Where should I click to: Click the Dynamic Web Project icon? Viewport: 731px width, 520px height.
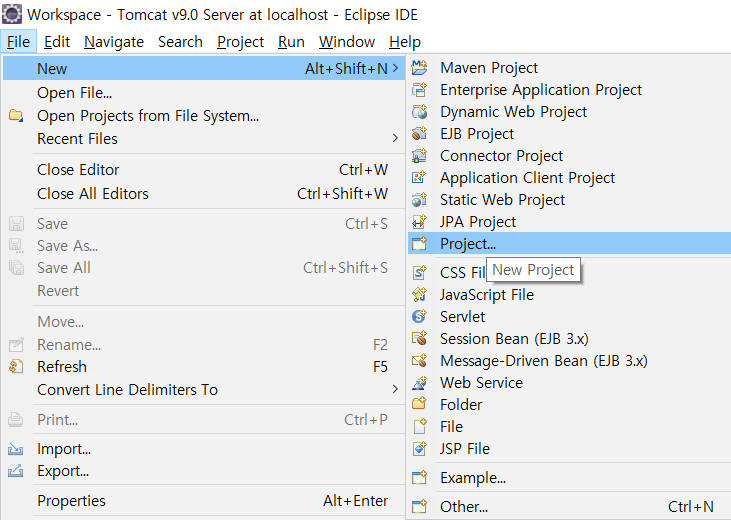(x=419, y=111)
